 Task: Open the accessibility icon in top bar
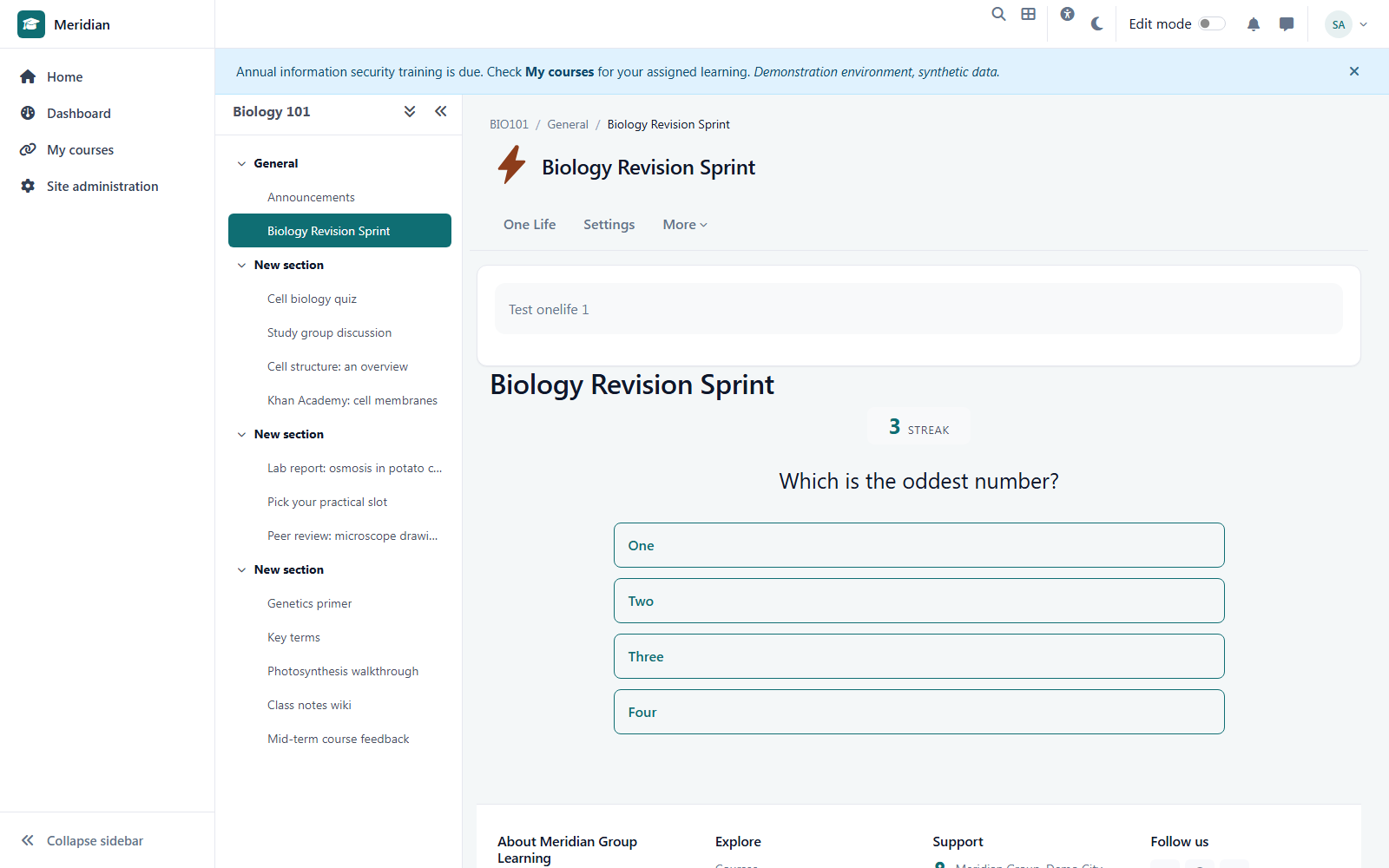1068,14
